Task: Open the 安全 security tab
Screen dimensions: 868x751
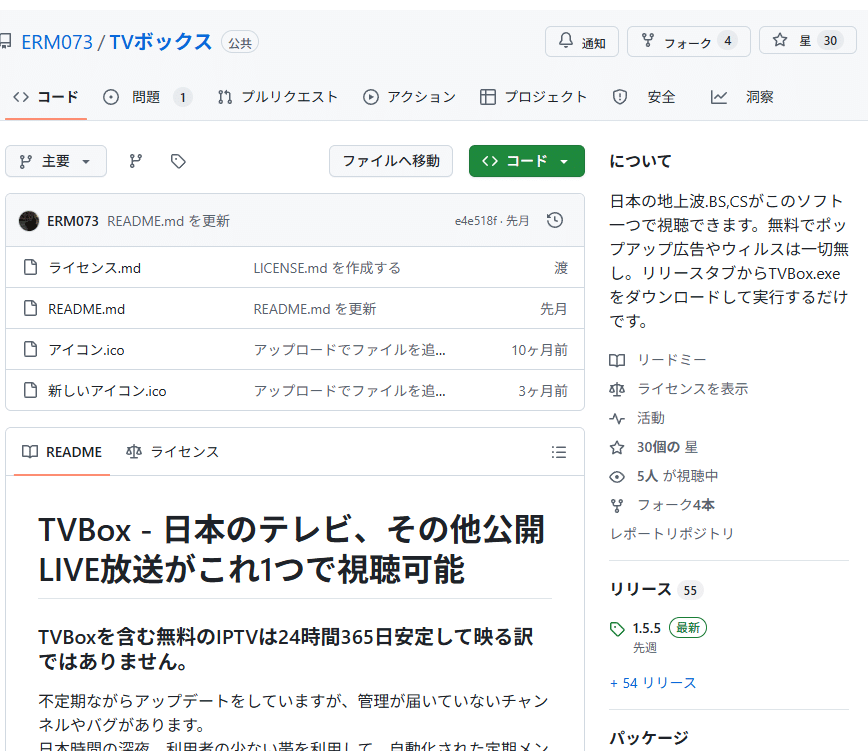Action: [644, 97]
